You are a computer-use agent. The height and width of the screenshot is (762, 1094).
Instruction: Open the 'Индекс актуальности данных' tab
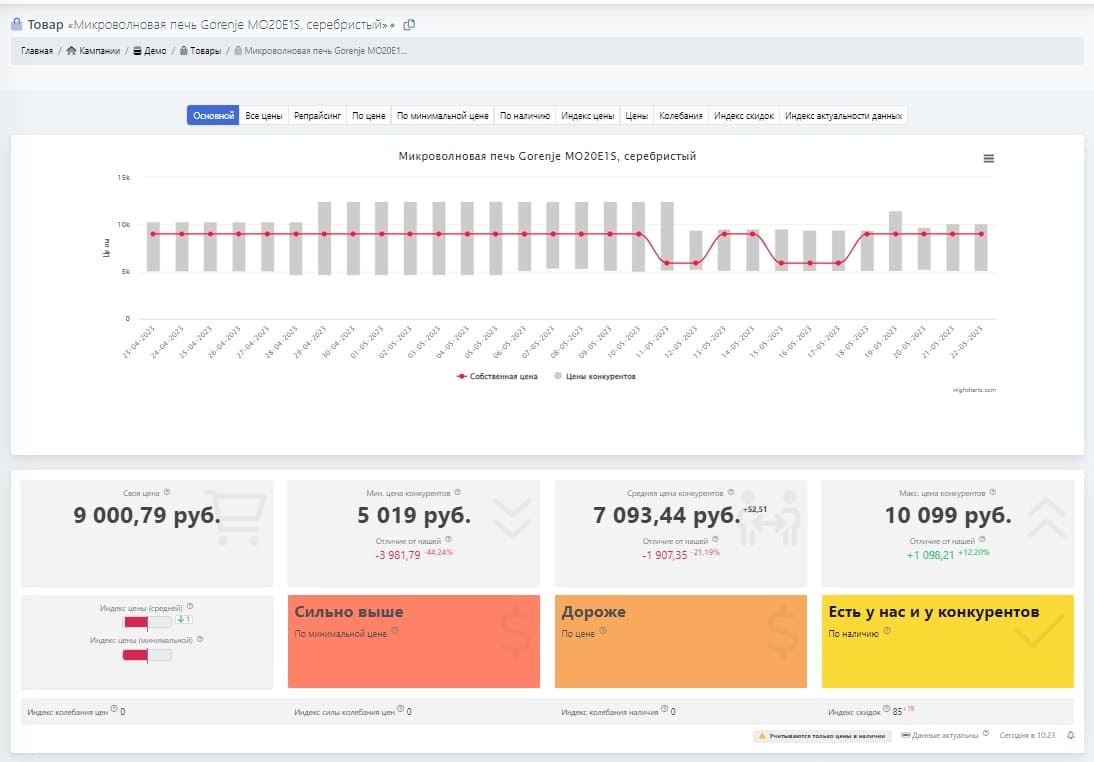844,116
